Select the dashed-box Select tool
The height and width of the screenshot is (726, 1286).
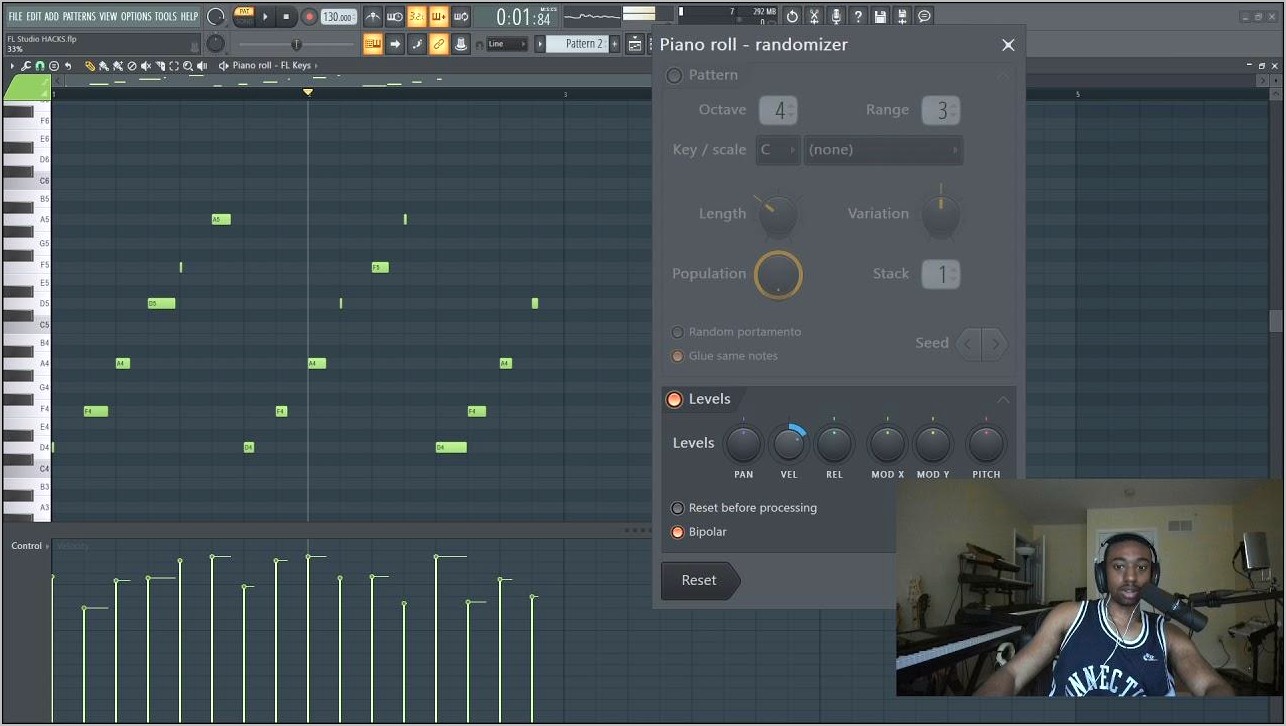click(174, 66)
